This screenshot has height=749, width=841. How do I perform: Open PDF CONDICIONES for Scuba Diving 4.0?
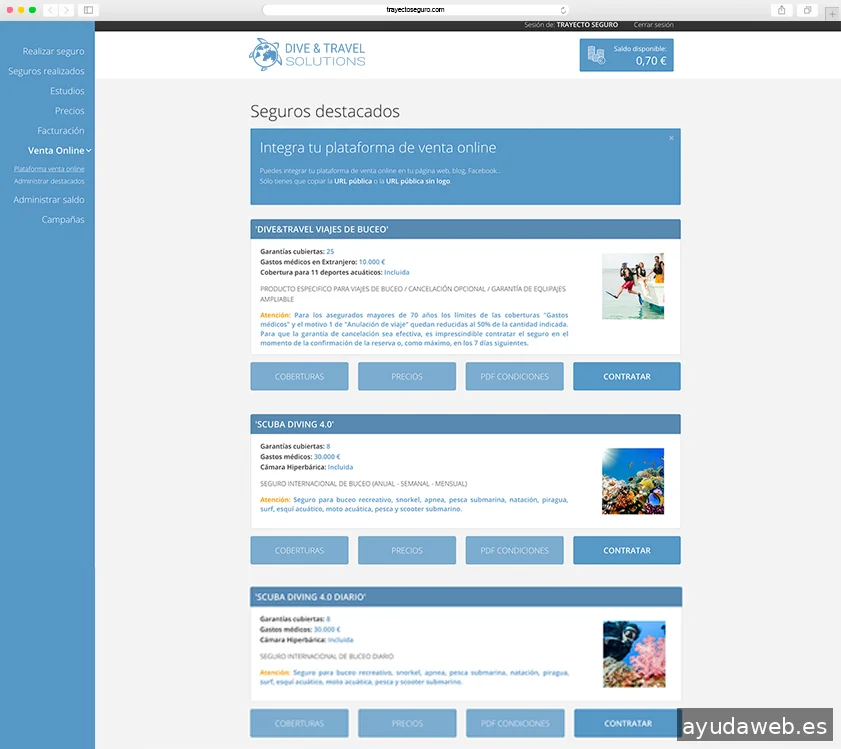tap(514, 551)
